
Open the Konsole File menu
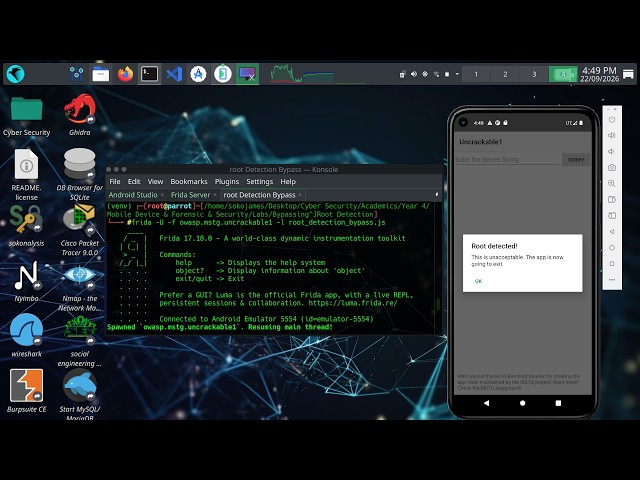(115, 182)
